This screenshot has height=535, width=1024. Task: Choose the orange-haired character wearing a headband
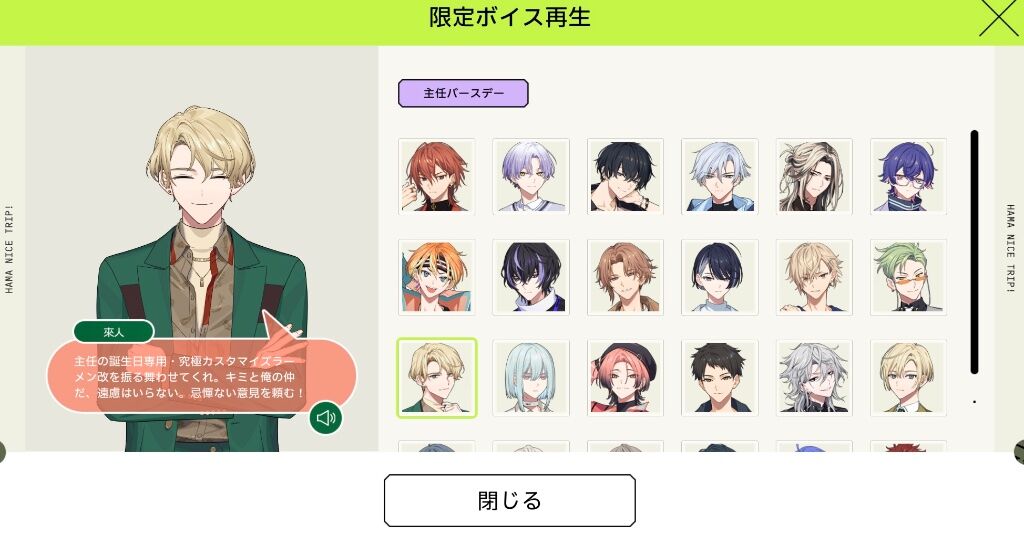coord(437,277)
